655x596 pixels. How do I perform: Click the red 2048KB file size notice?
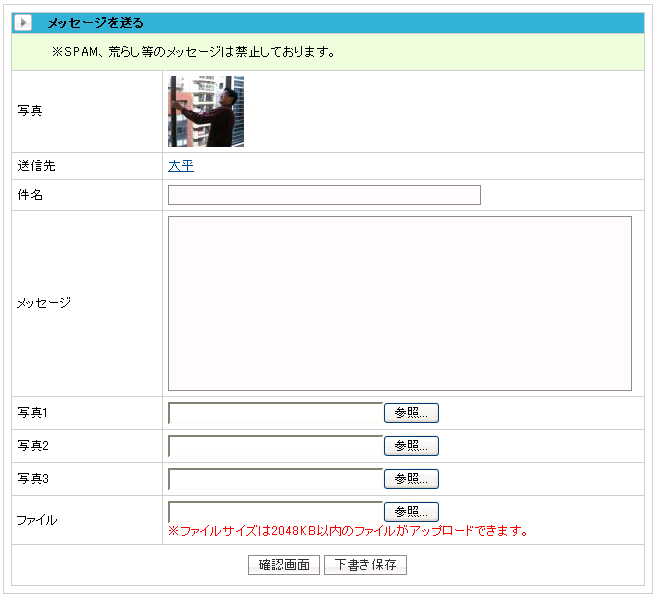(x=348, y=531)
